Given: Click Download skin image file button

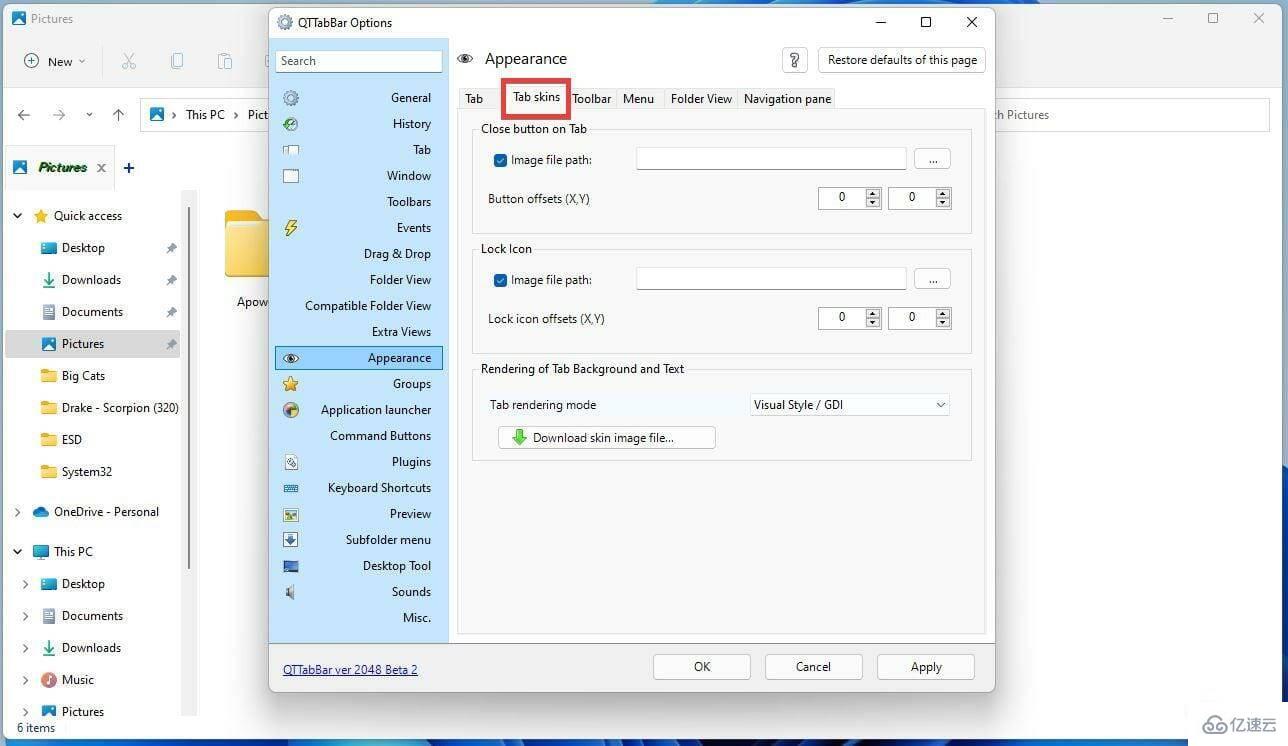Looking at the screenshot, I should pos(607,438).
